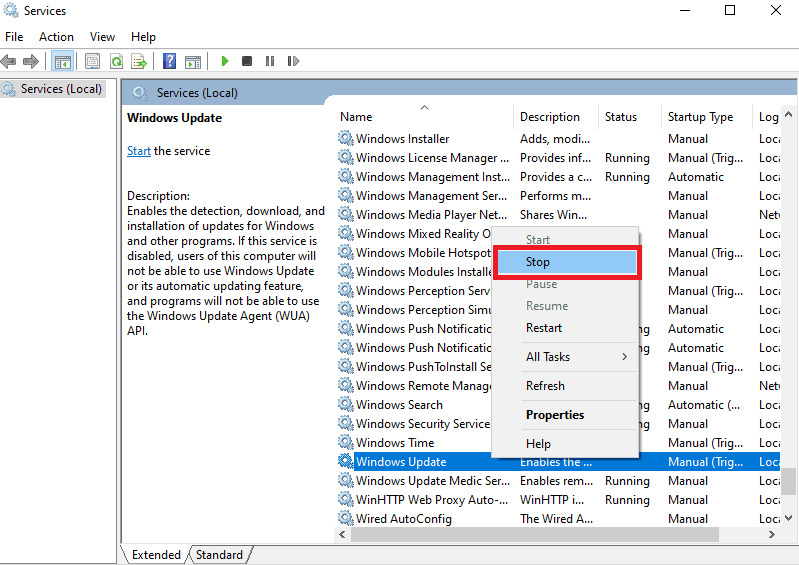The width and height of the screenshot is (799, 565).
Task: Click gear icon beside Windows Management Inst...
Action: point(345,176)
